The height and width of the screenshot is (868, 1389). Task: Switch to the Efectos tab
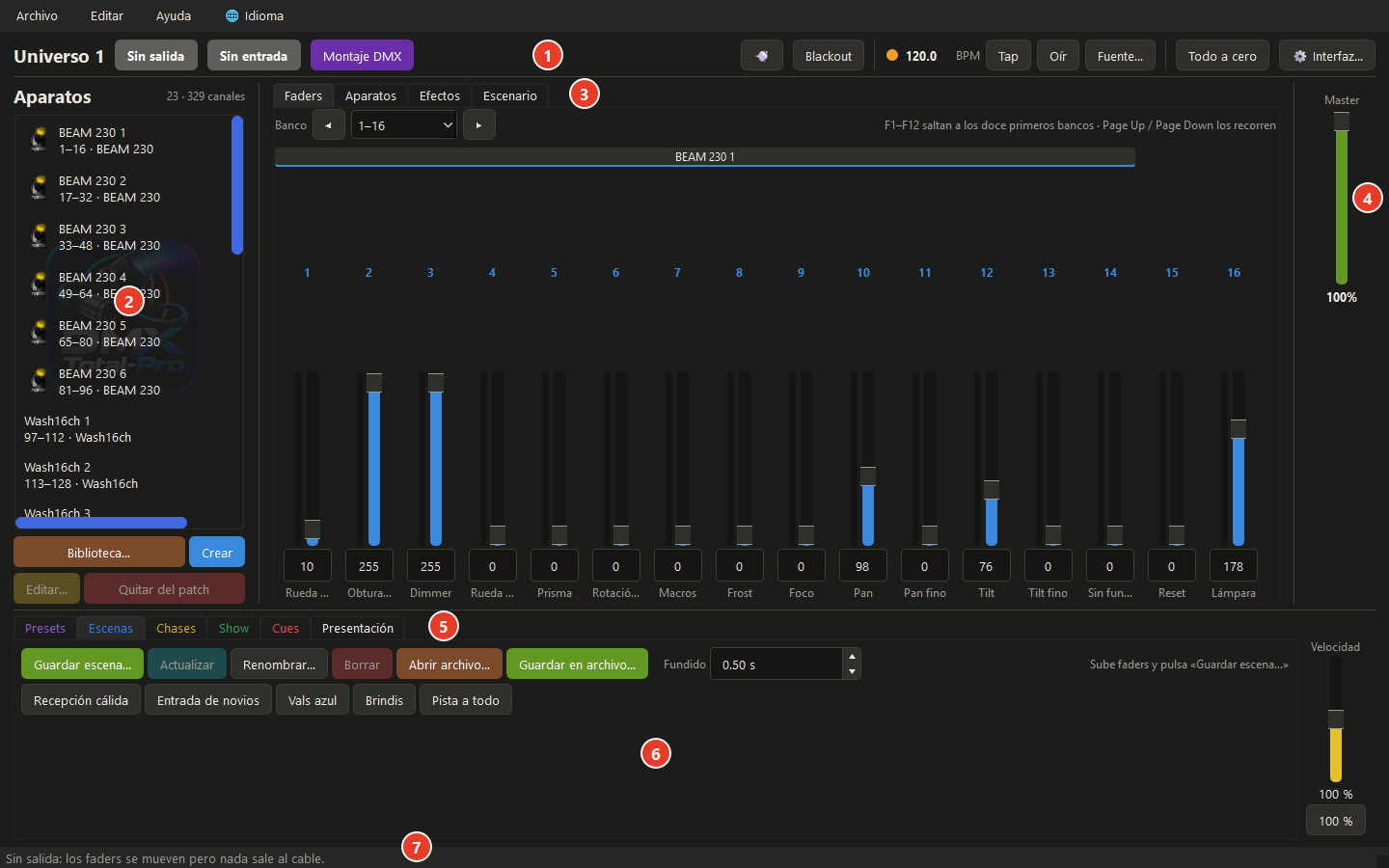click(x=440, y=95)
